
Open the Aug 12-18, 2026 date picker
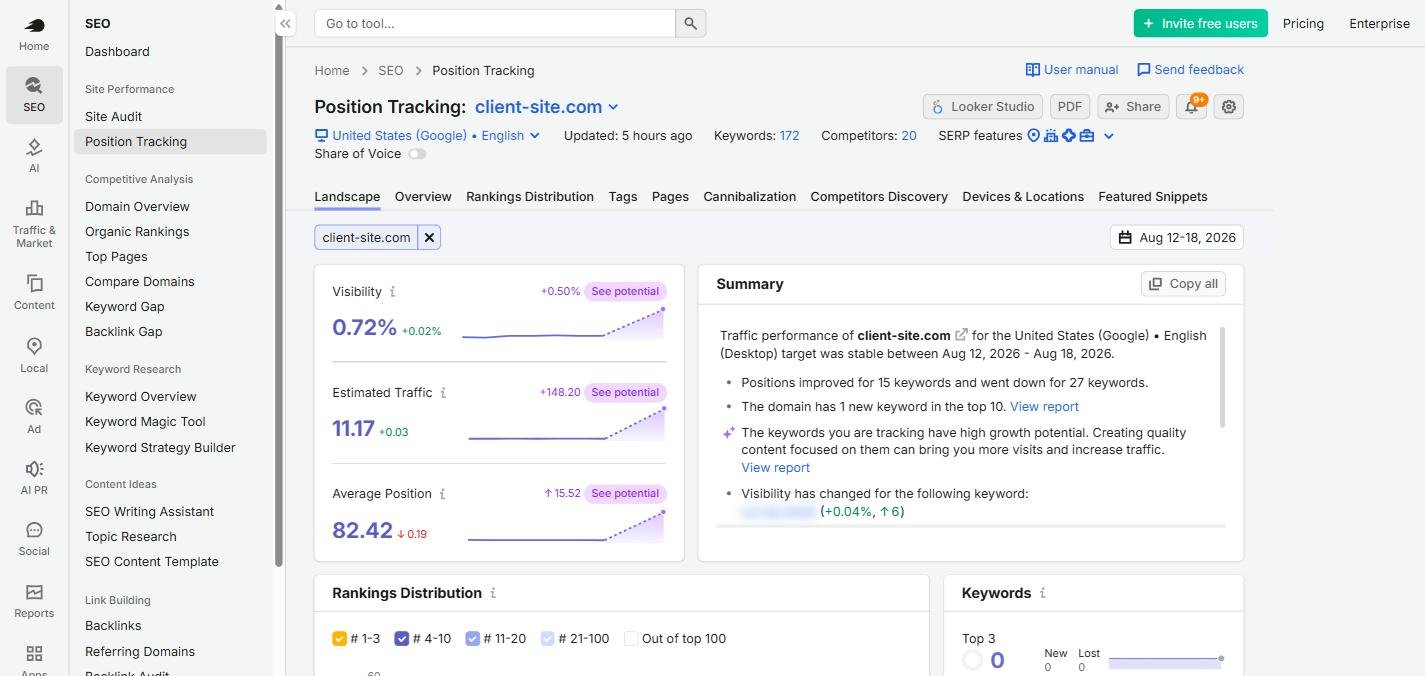pos(1177,237)
